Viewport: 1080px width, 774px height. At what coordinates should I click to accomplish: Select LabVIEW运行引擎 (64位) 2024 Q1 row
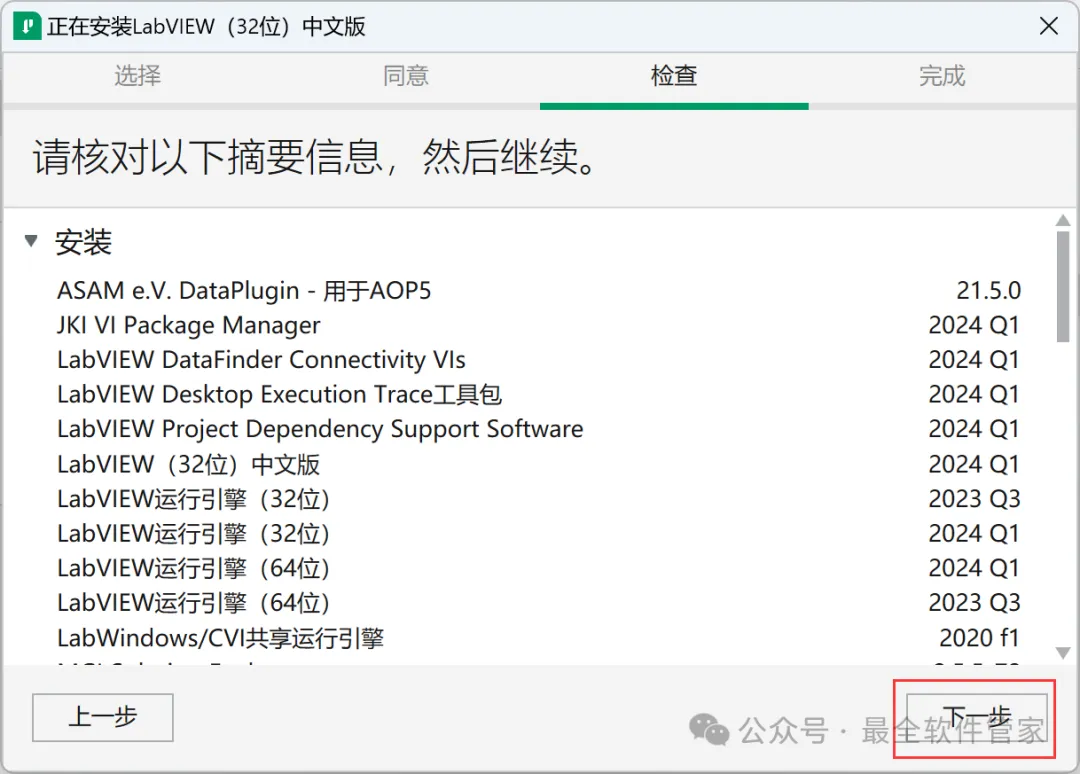539,568
